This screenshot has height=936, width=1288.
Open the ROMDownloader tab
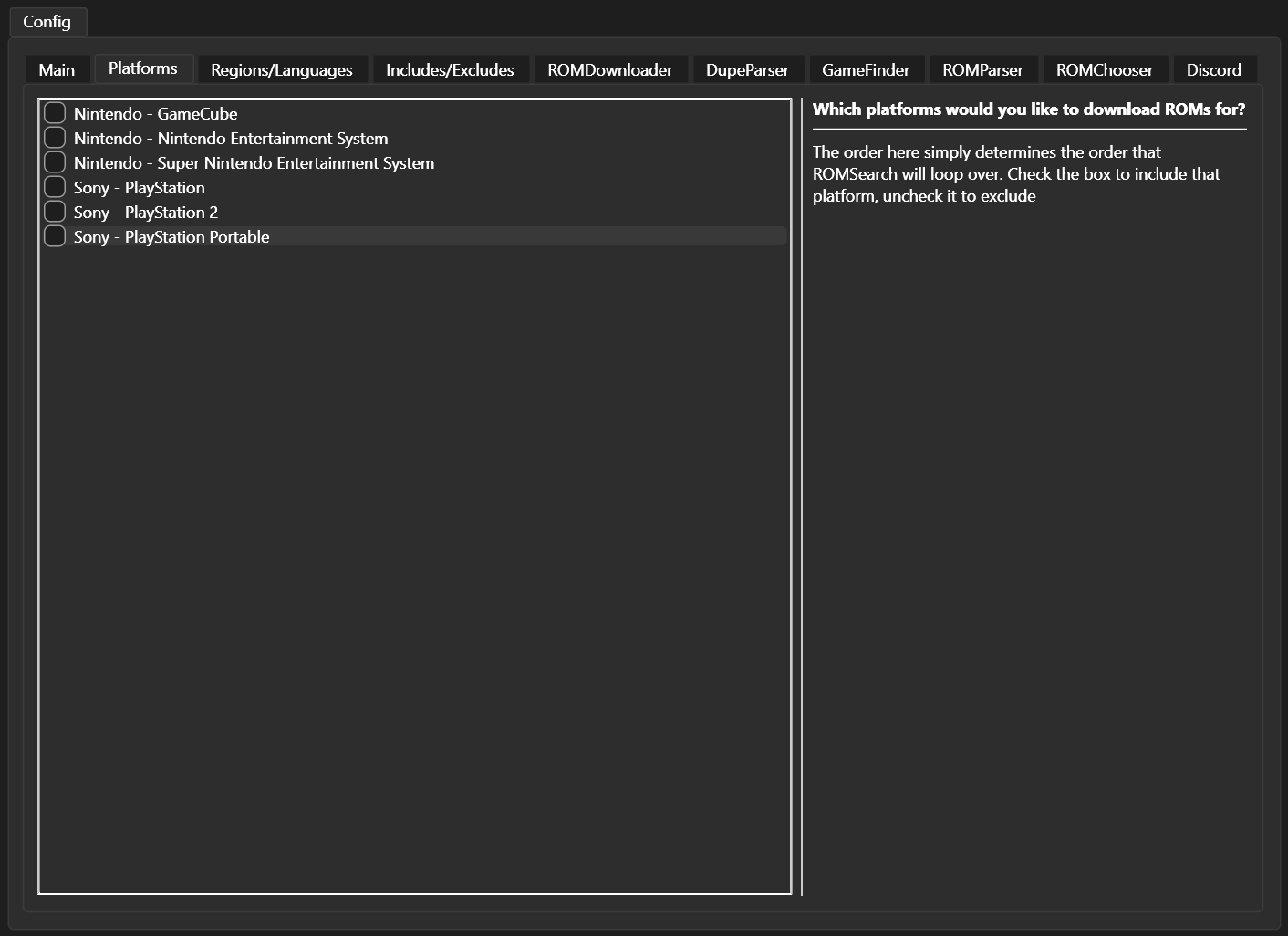tap(610, 69)
